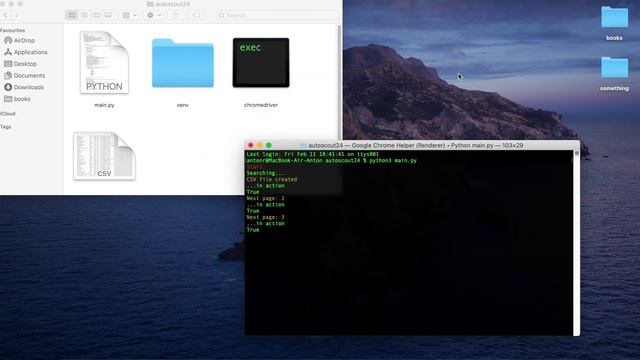The image size is (640, 360).
Task: Click the venv folder name label
Action: [182, 105]
